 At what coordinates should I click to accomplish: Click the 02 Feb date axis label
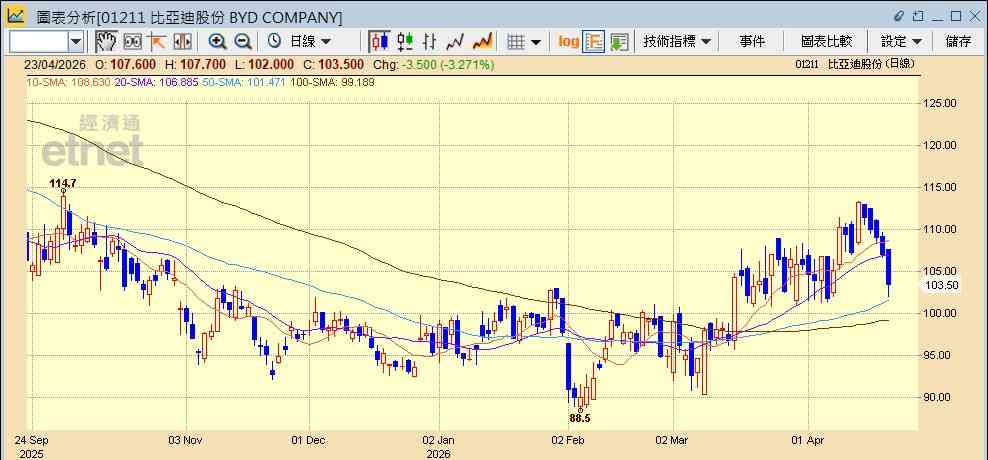568,440
